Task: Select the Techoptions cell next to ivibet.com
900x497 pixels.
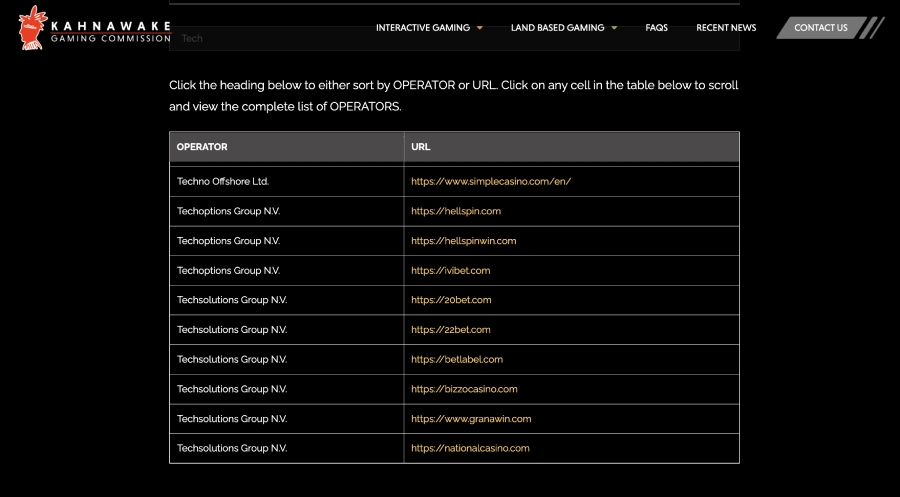Action: click(287, 270)
